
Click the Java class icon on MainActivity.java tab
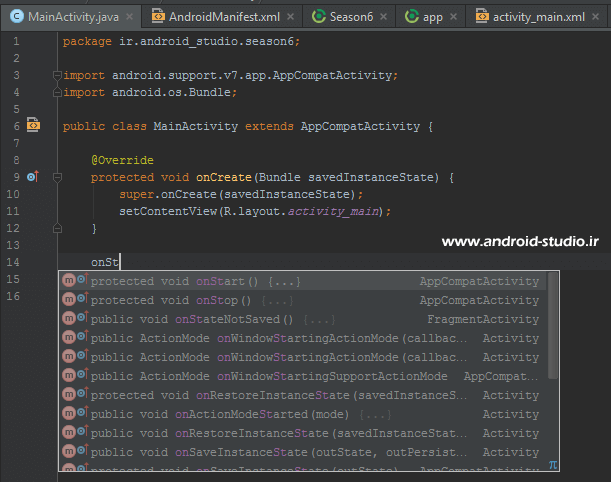[x=17, y=17]
